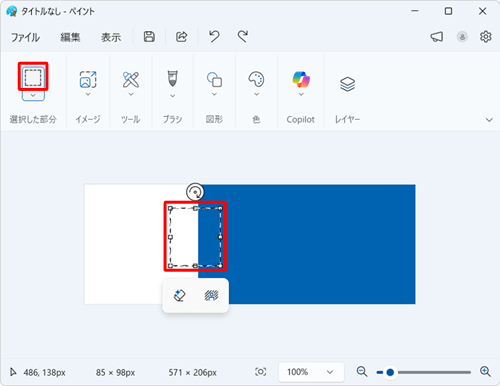Click the Tools pencil-and-brush icon
The width and height of the screenshot is (500, 386).
pyautogui.click(x=131, y=79)
